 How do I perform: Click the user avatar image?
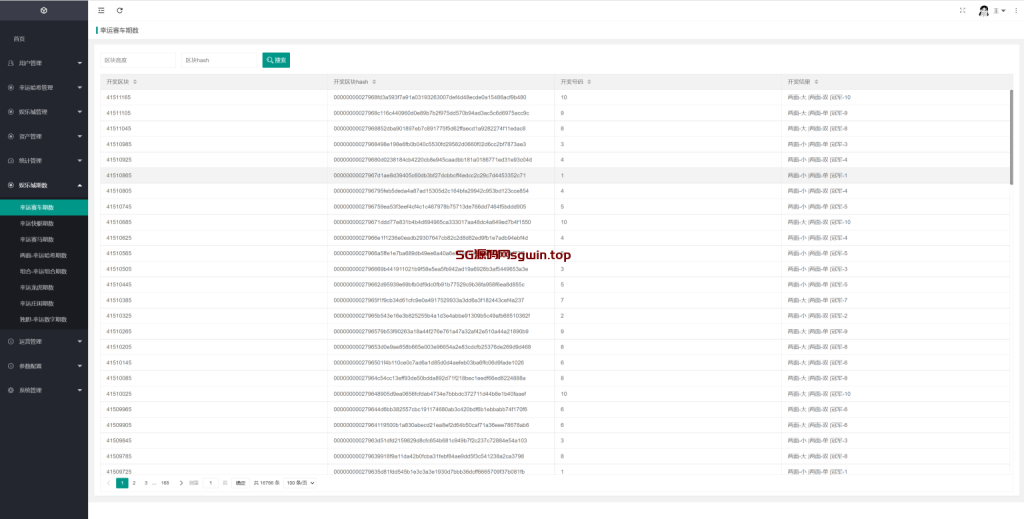[x=983, y=10]
